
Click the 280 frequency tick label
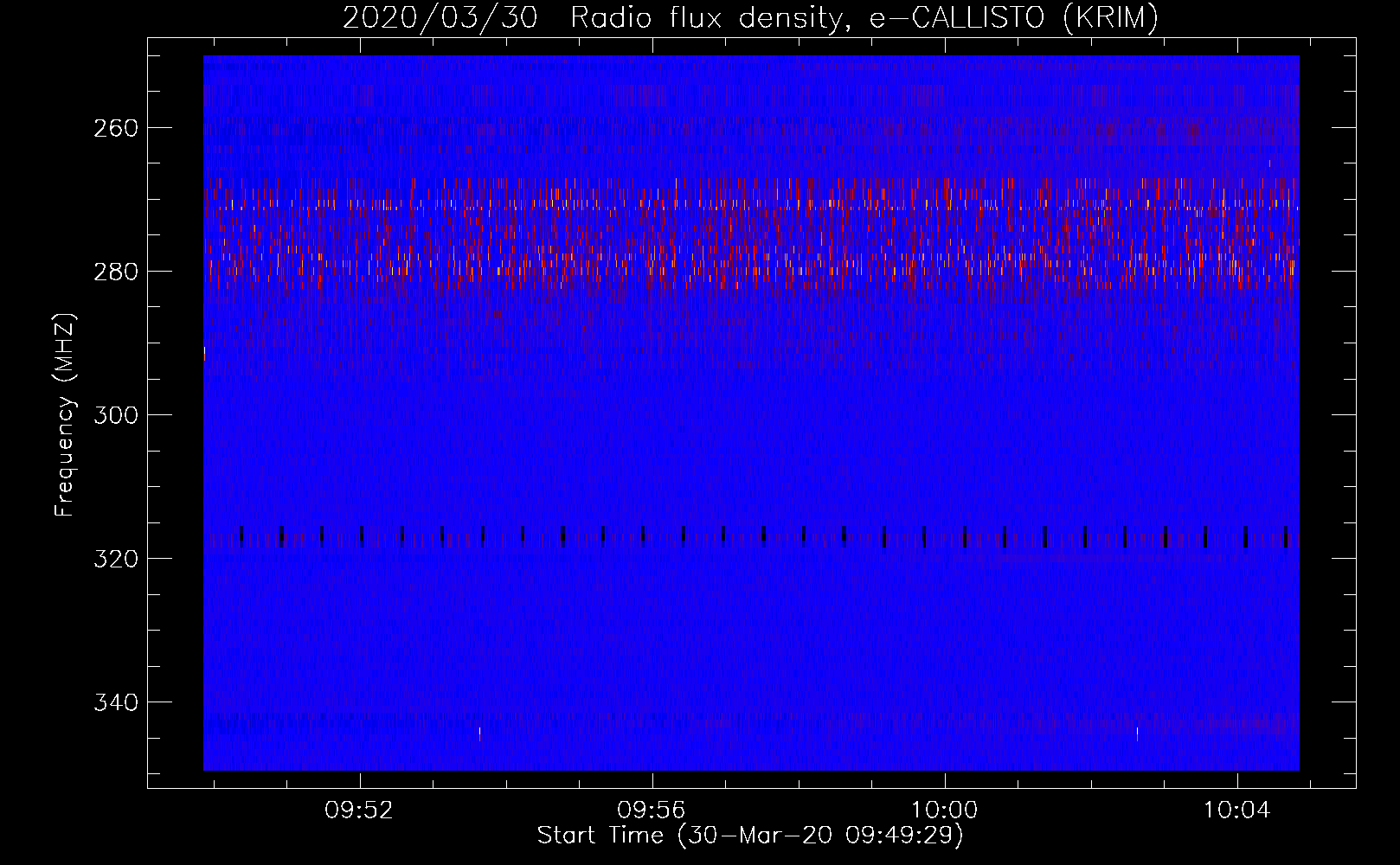[115, 272]
